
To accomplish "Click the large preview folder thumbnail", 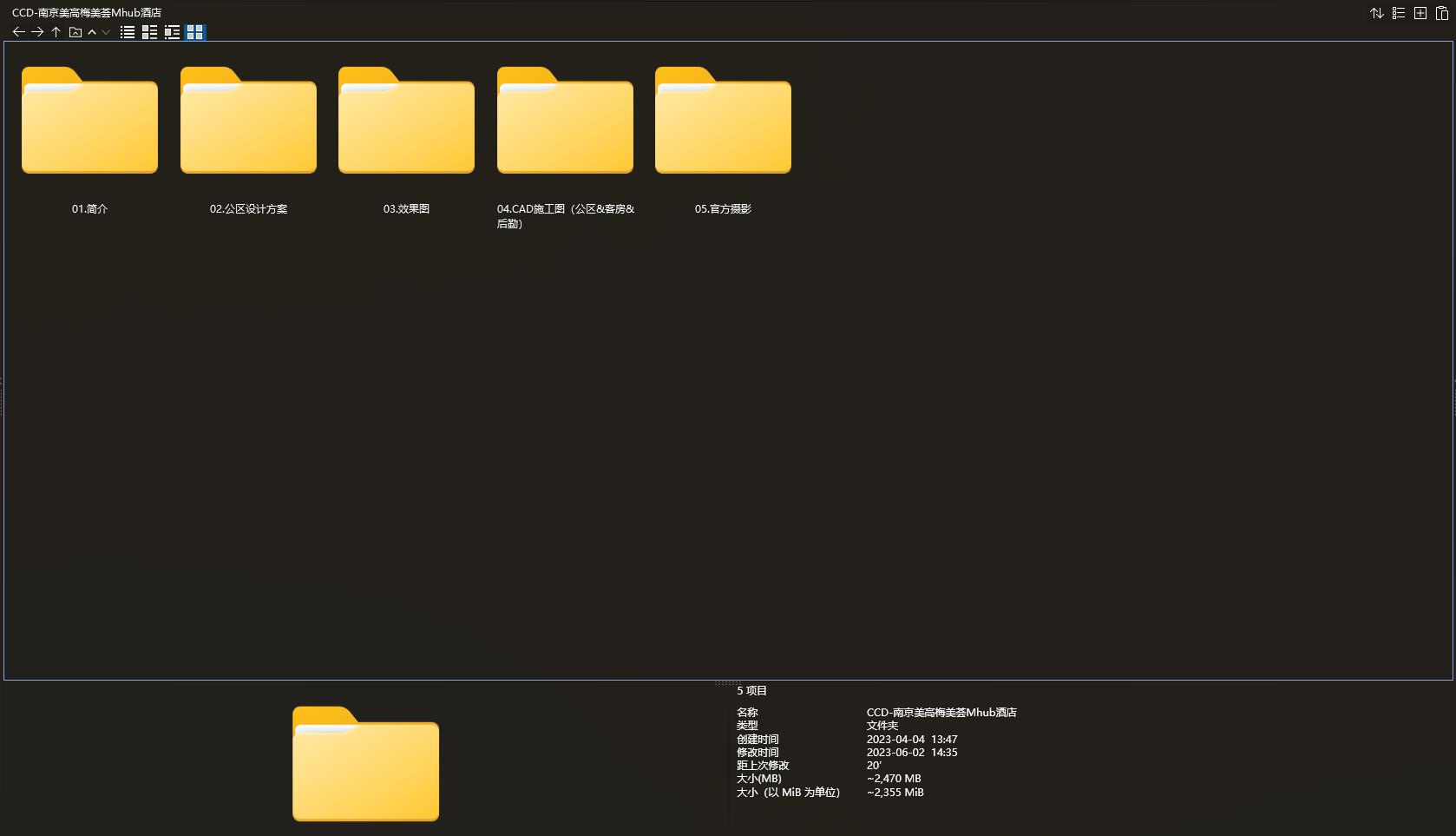I will 365,763.
